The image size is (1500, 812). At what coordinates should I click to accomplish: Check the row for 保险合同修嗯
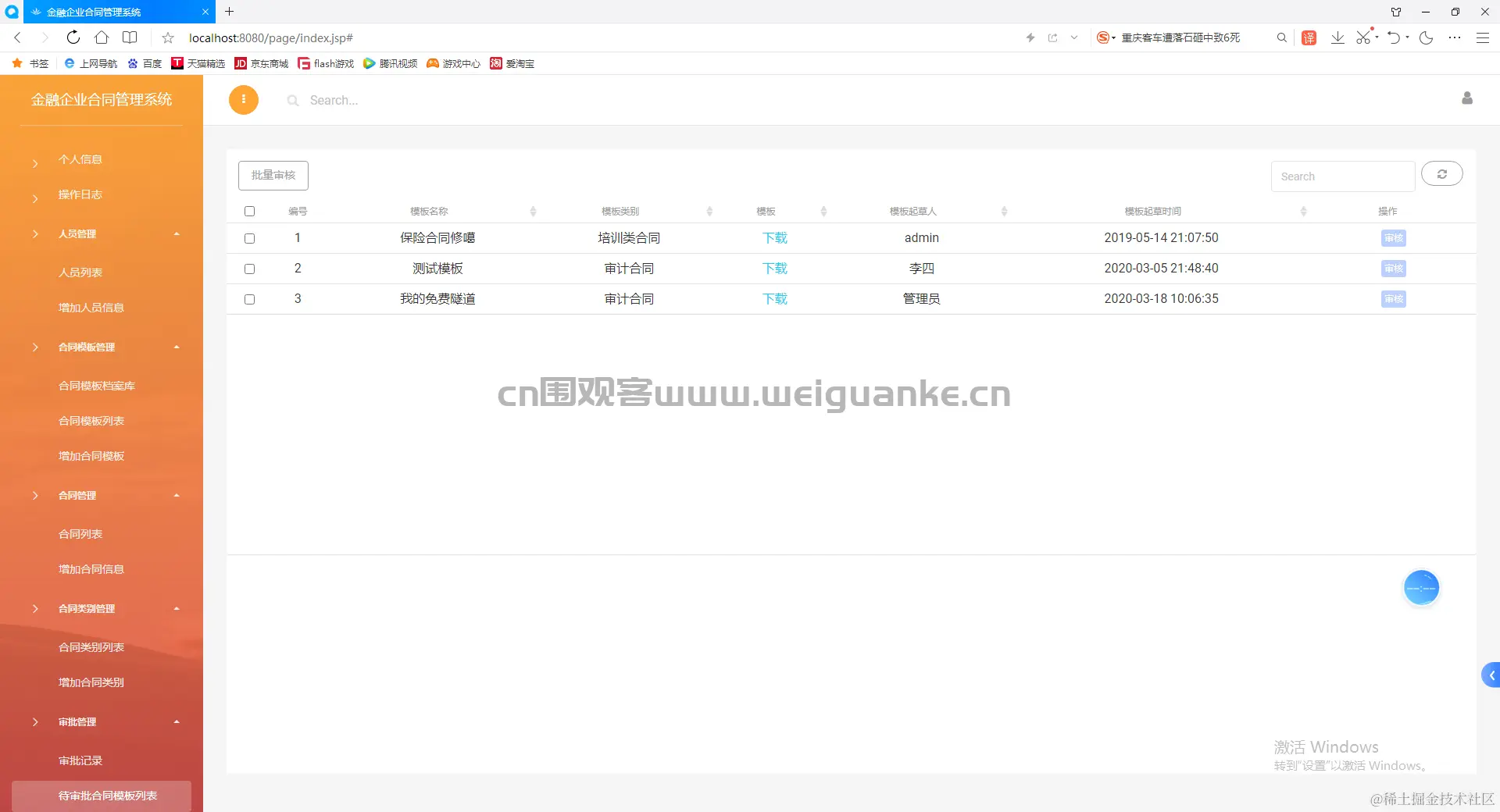click(249, 238)
